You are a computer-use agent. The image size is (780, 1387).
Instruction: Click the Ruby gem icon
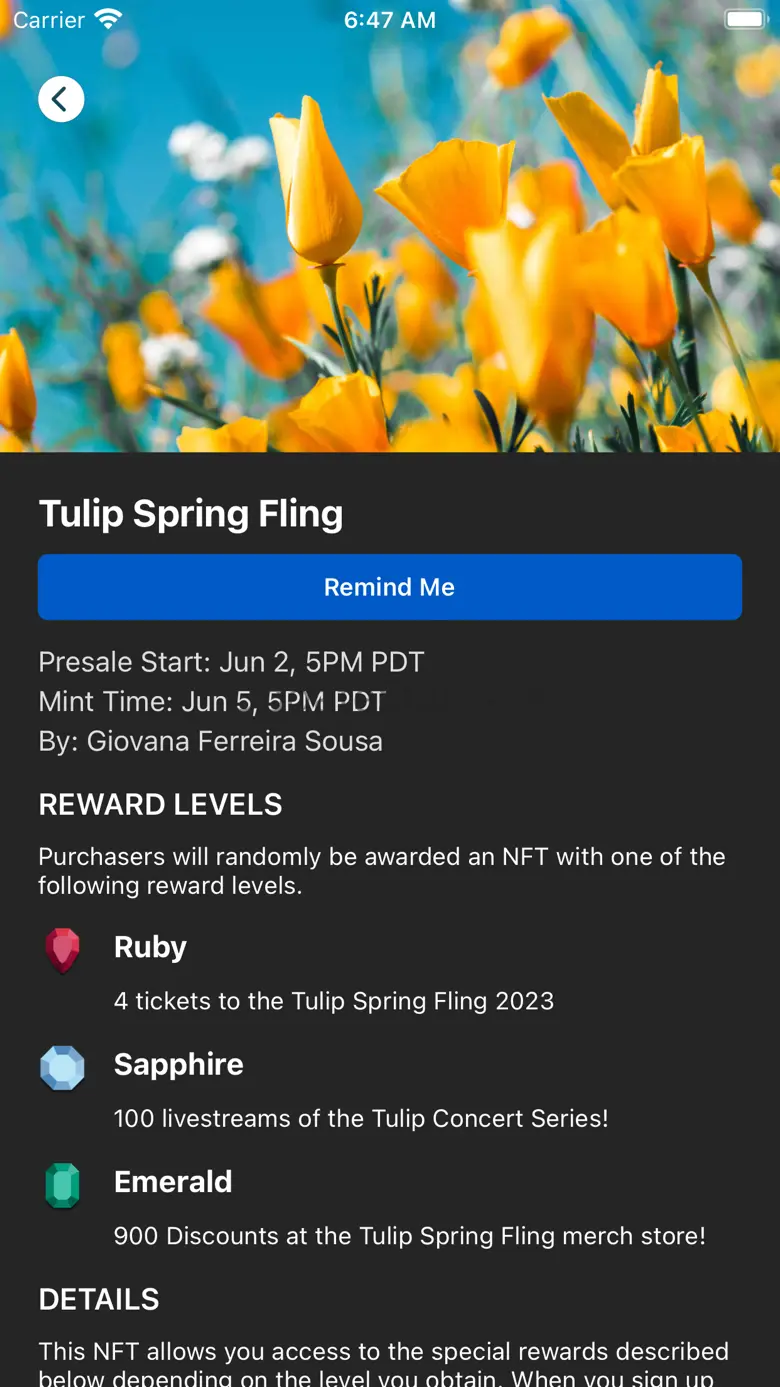[x=62, y=949]
